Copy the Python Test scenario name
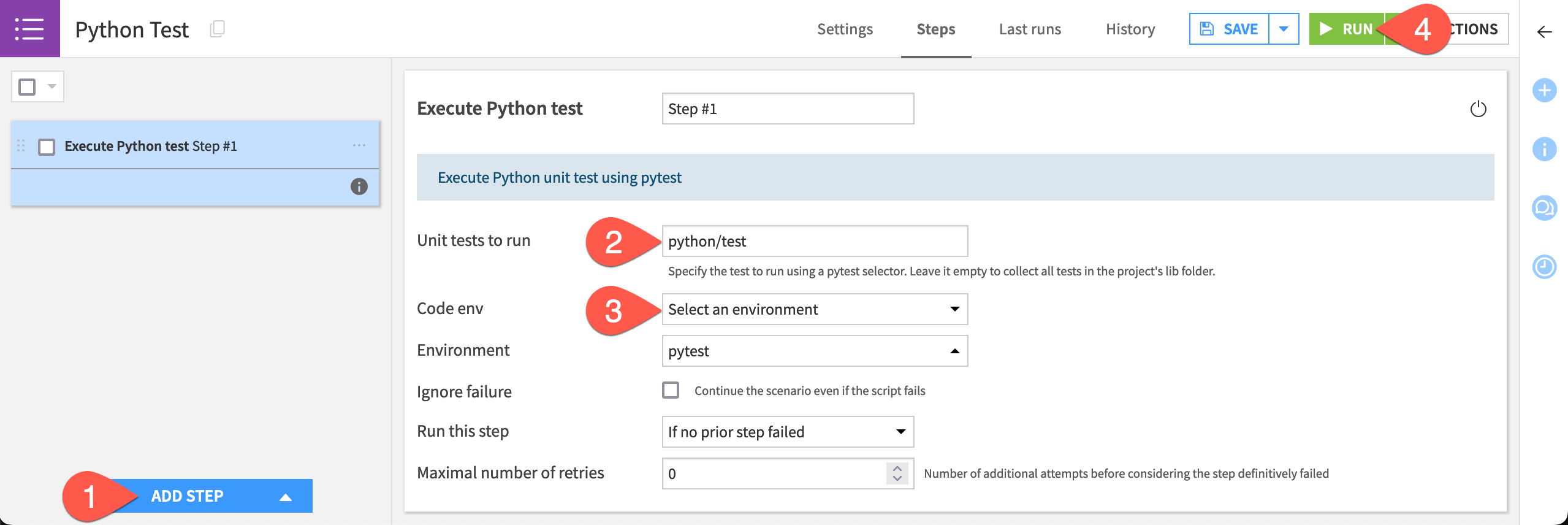Image resolution: width=1568 pixels, height=525 pixels. click(x=218, y=29)
